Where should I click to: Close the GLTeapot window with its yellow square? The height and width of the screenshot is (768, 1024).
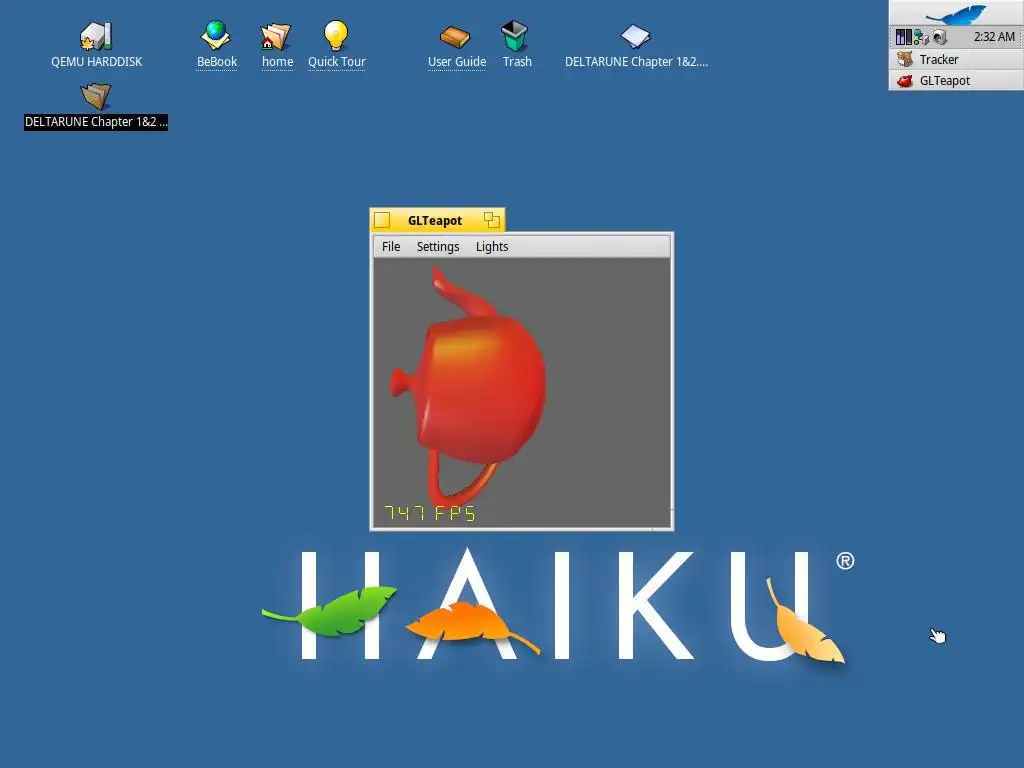pos(382,221)
